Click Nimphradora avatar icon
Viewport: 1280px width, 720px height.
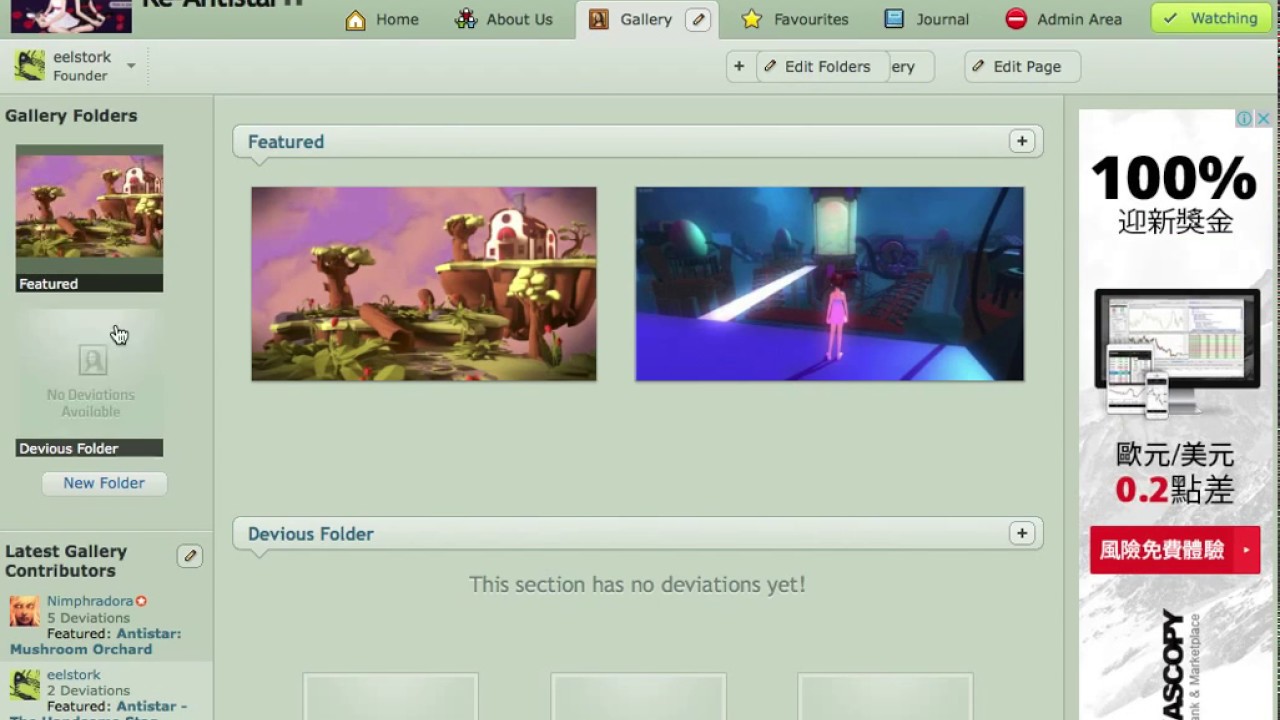(25, 610)
